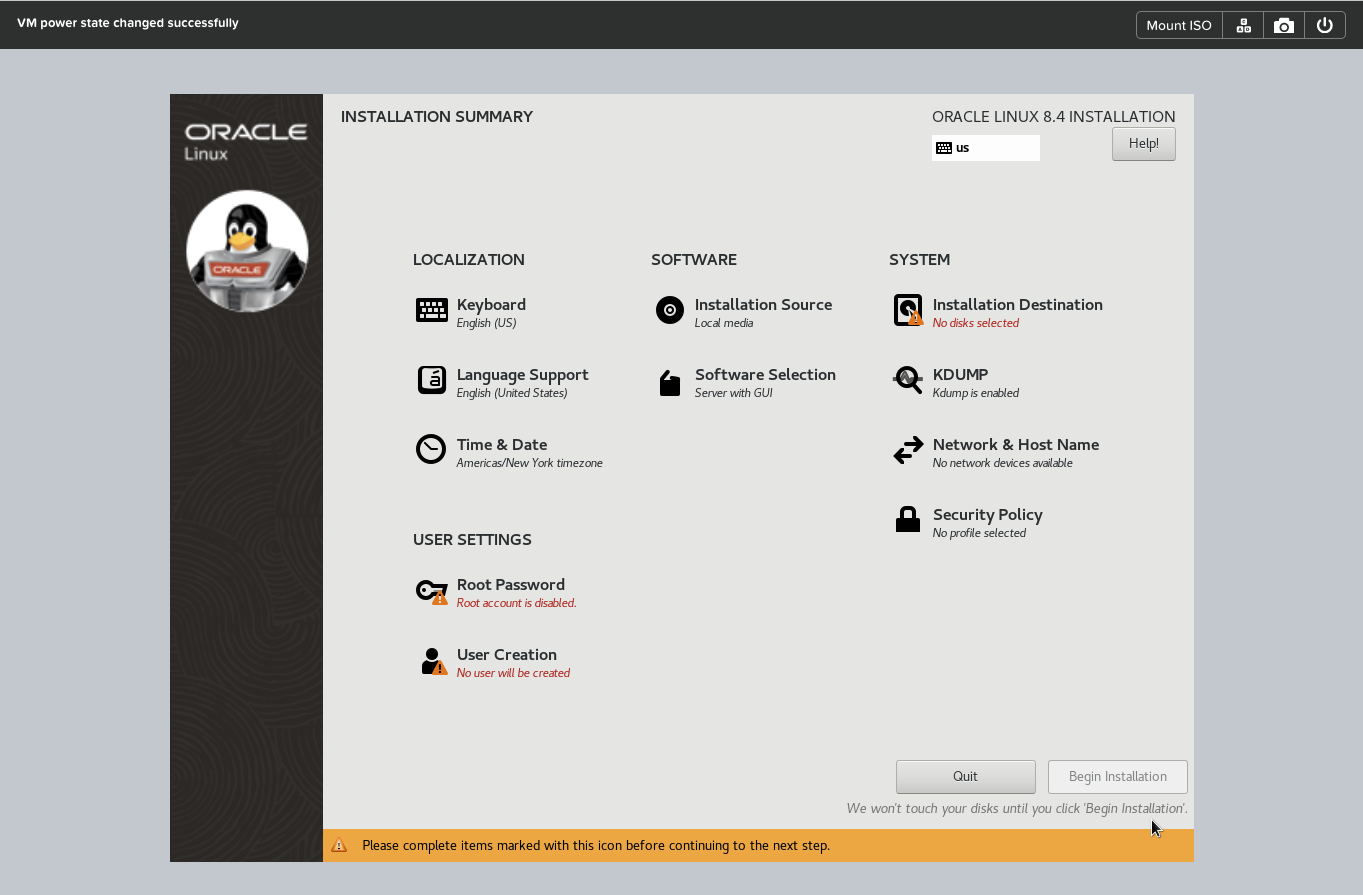Click 'Kdump is enabled' text

(976, 393)
